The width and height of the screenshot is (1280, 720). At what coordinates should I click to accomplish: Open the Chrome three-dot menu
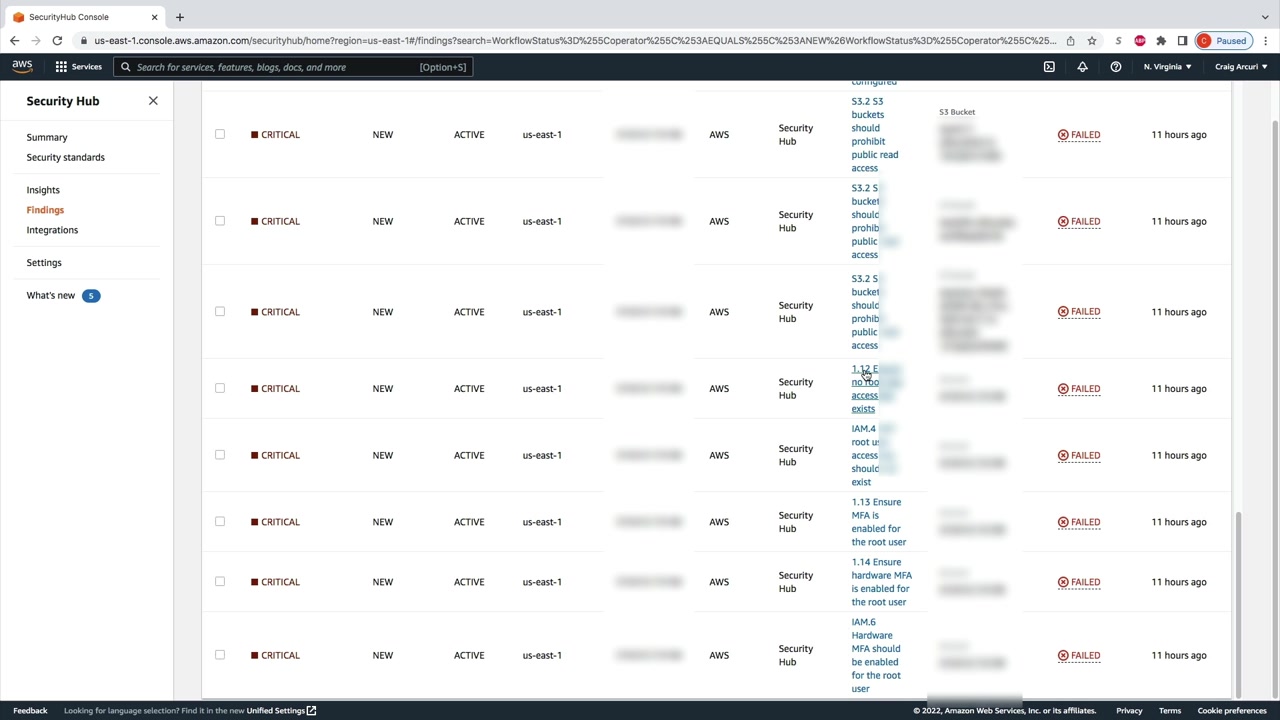click(x=1265, y=41)
